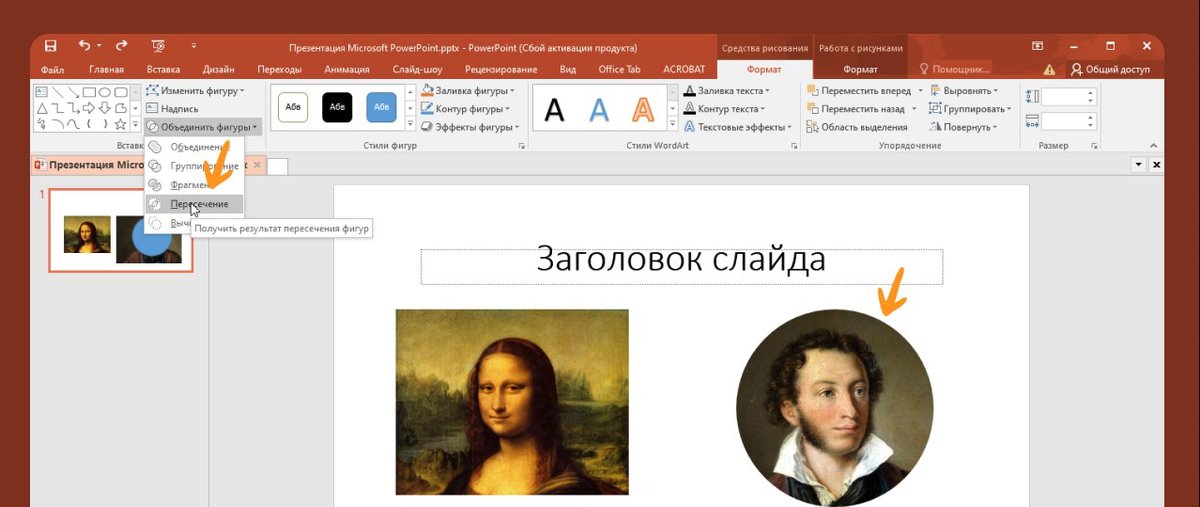Click the Помощник tell-me lightbulb field
This screenshot has height=507, width=1200.
pyautogui.click(x=955, y=70)
